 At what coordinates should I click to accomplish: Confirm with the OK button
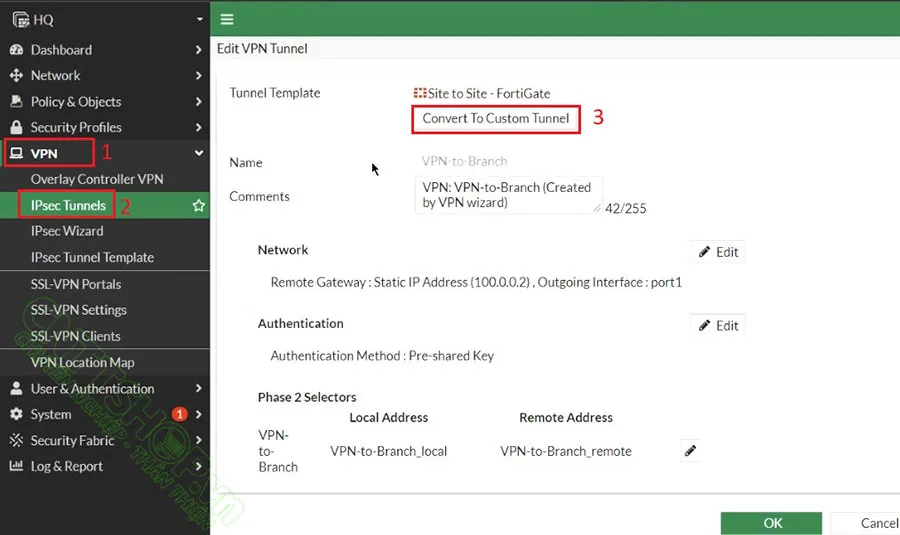[x=771, y=523]
